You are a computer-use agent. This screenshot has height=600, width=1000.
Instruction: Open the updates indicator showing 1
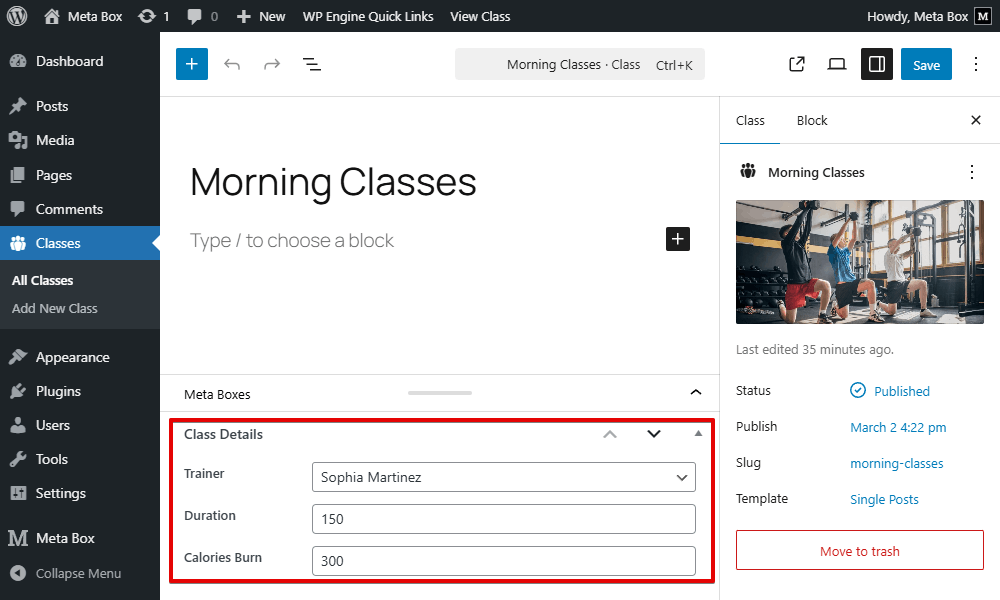154,16
